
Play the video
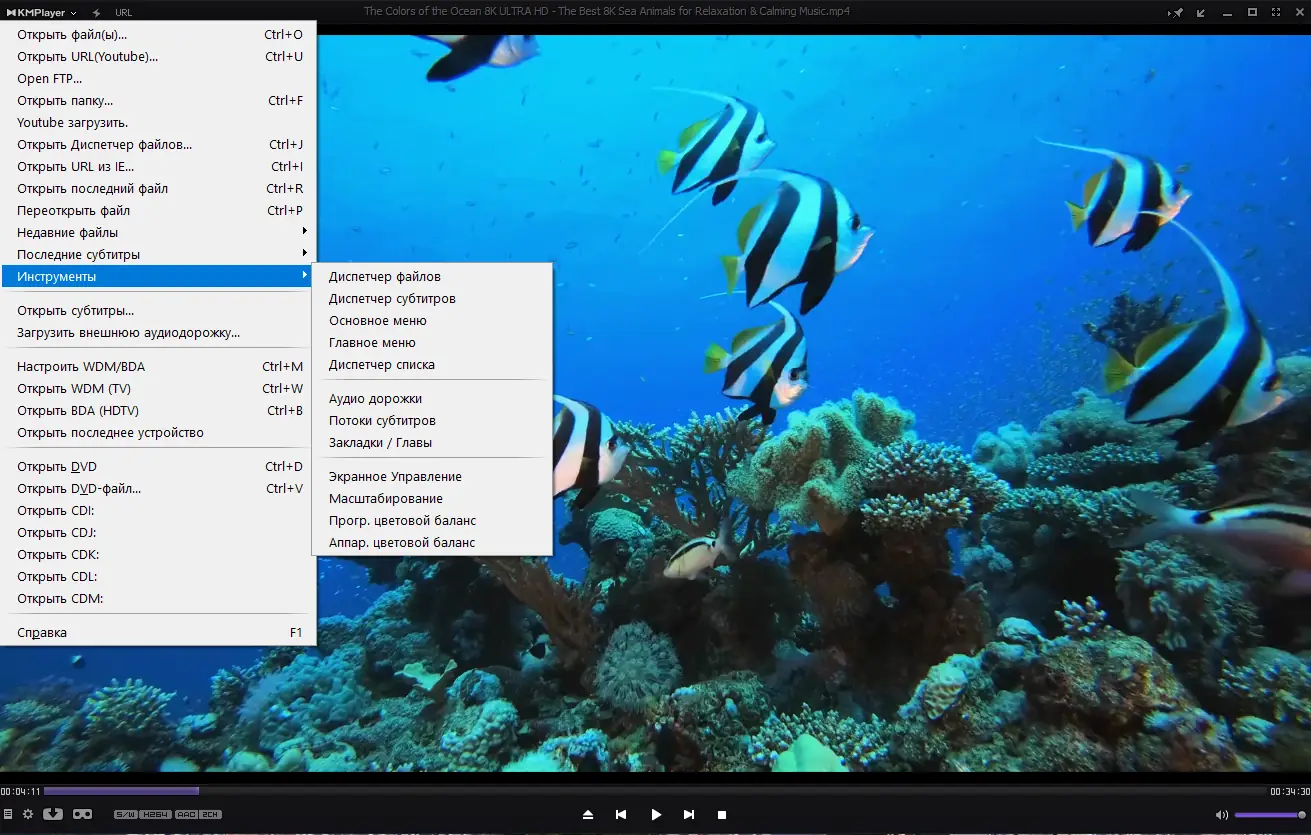tap(656, 815)
